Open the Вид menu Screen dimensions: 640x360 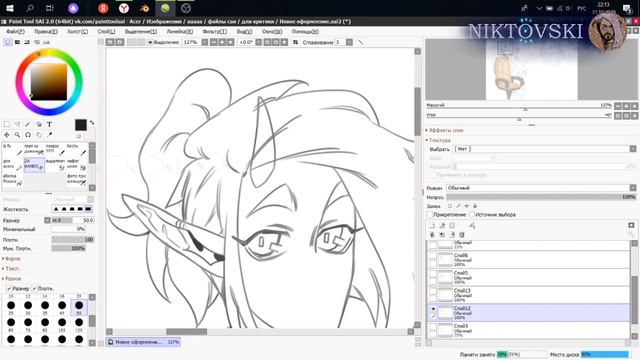244,31
